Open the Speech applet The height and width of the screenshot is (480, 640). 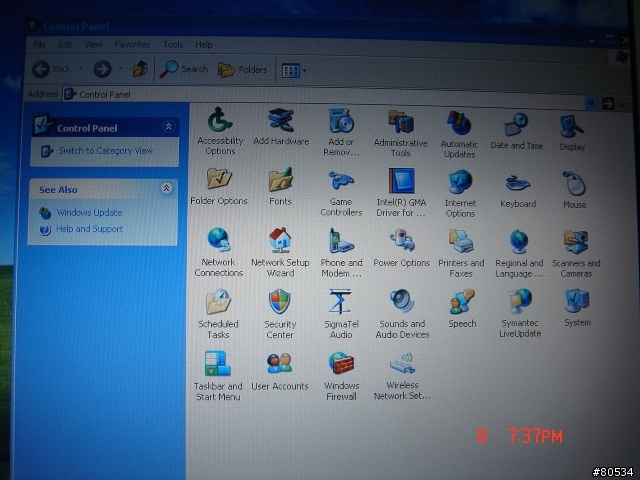(462, 309)
